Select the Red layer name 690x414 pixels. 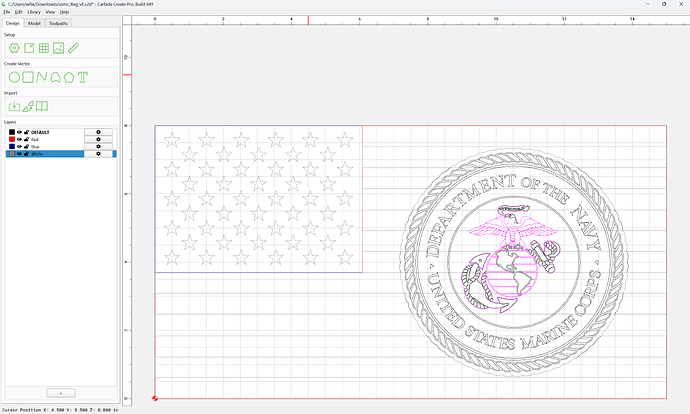point(35,139)
